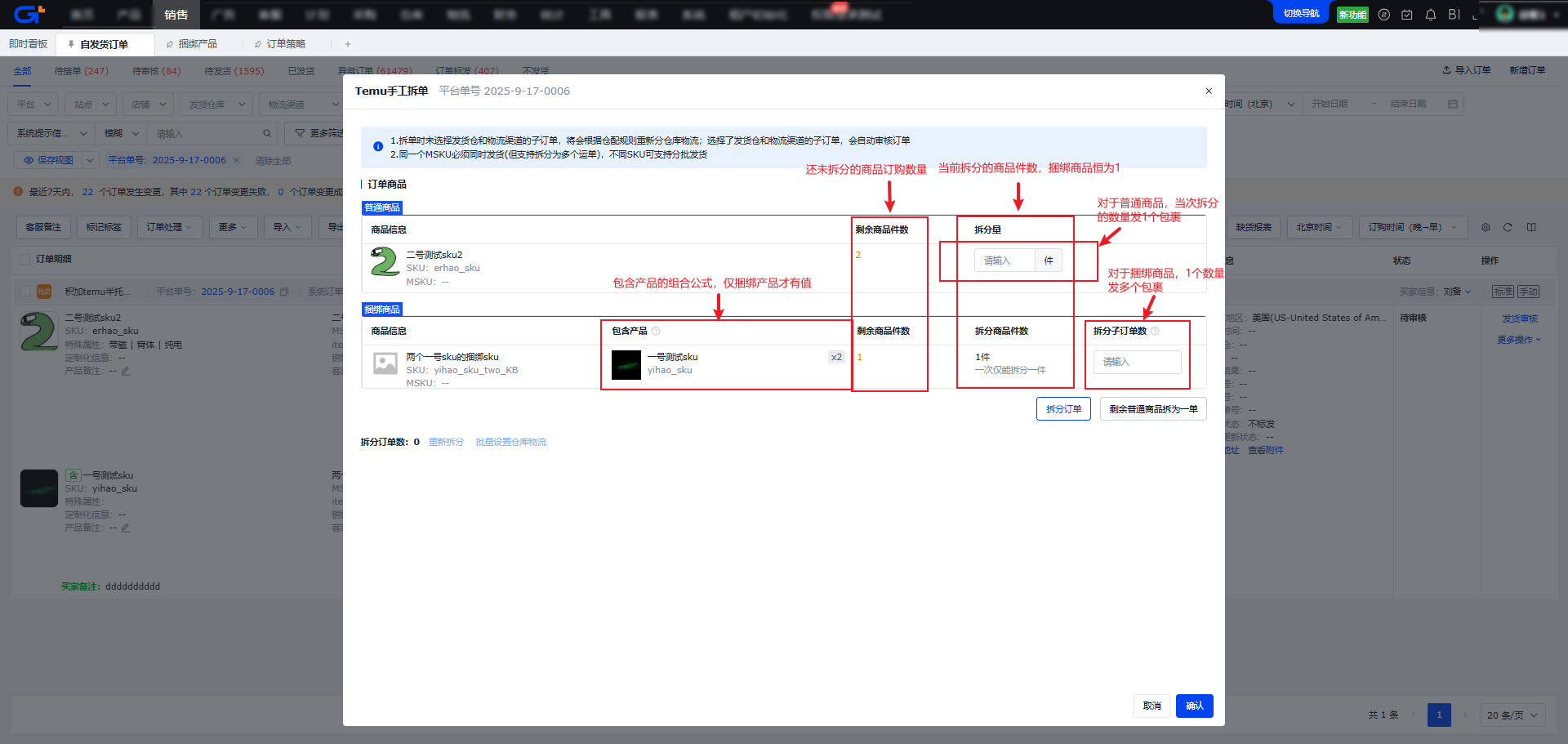Open the 站点 filter dropdown

tap(90, 105)
